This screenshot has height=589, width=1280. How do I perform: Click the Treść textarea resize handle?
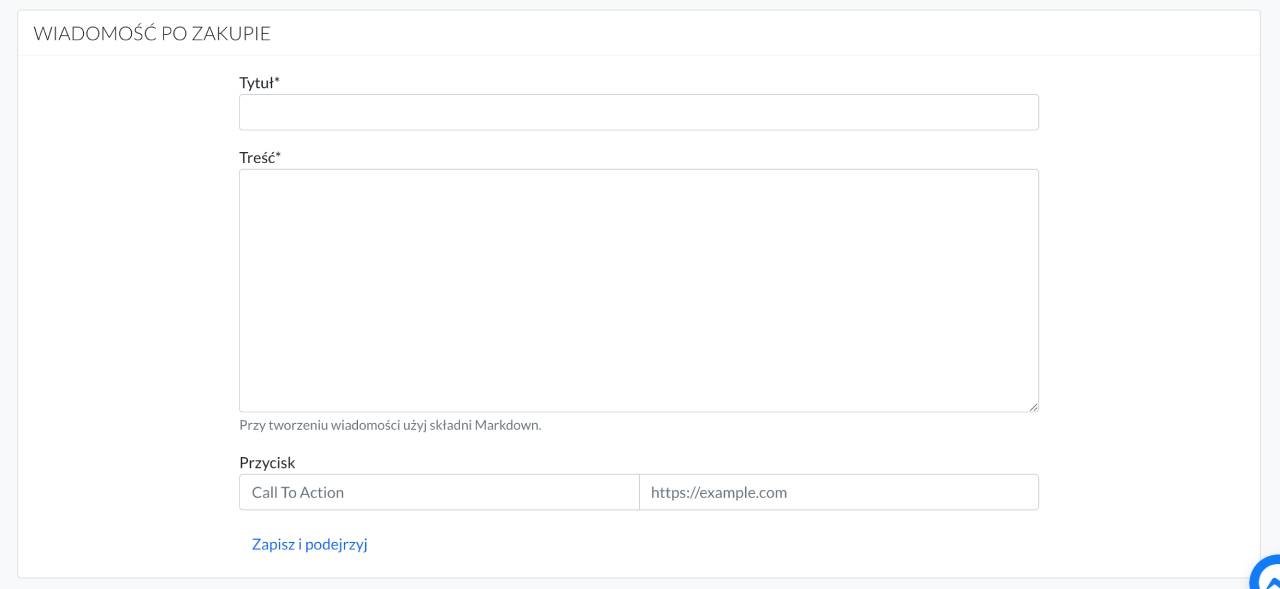tap(1033, 406)
